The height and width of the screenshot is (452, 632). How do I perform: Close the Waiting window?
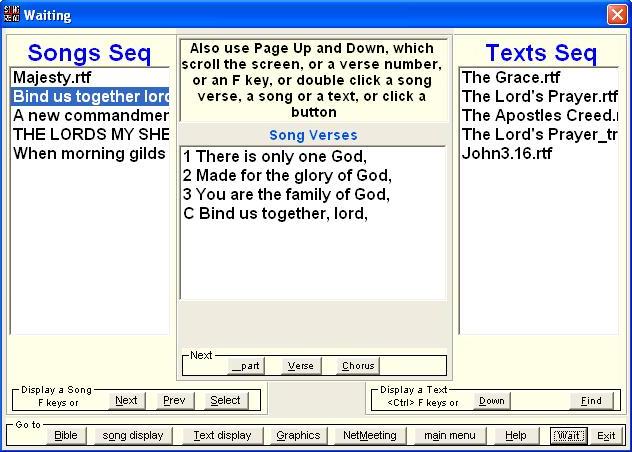[x=617, y=15]
